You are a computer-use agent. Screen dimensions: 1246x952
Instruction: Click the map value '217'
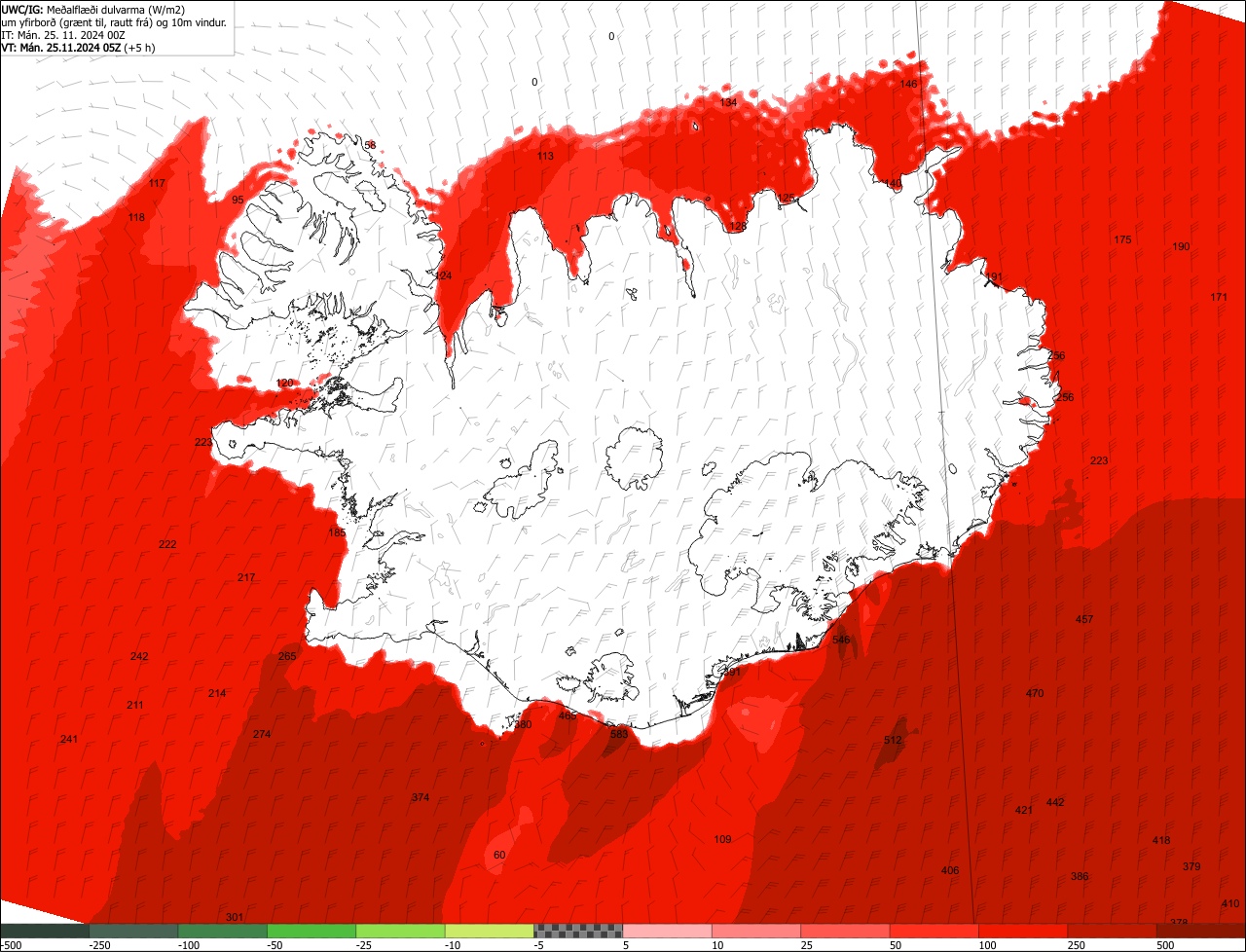point(246,577)
